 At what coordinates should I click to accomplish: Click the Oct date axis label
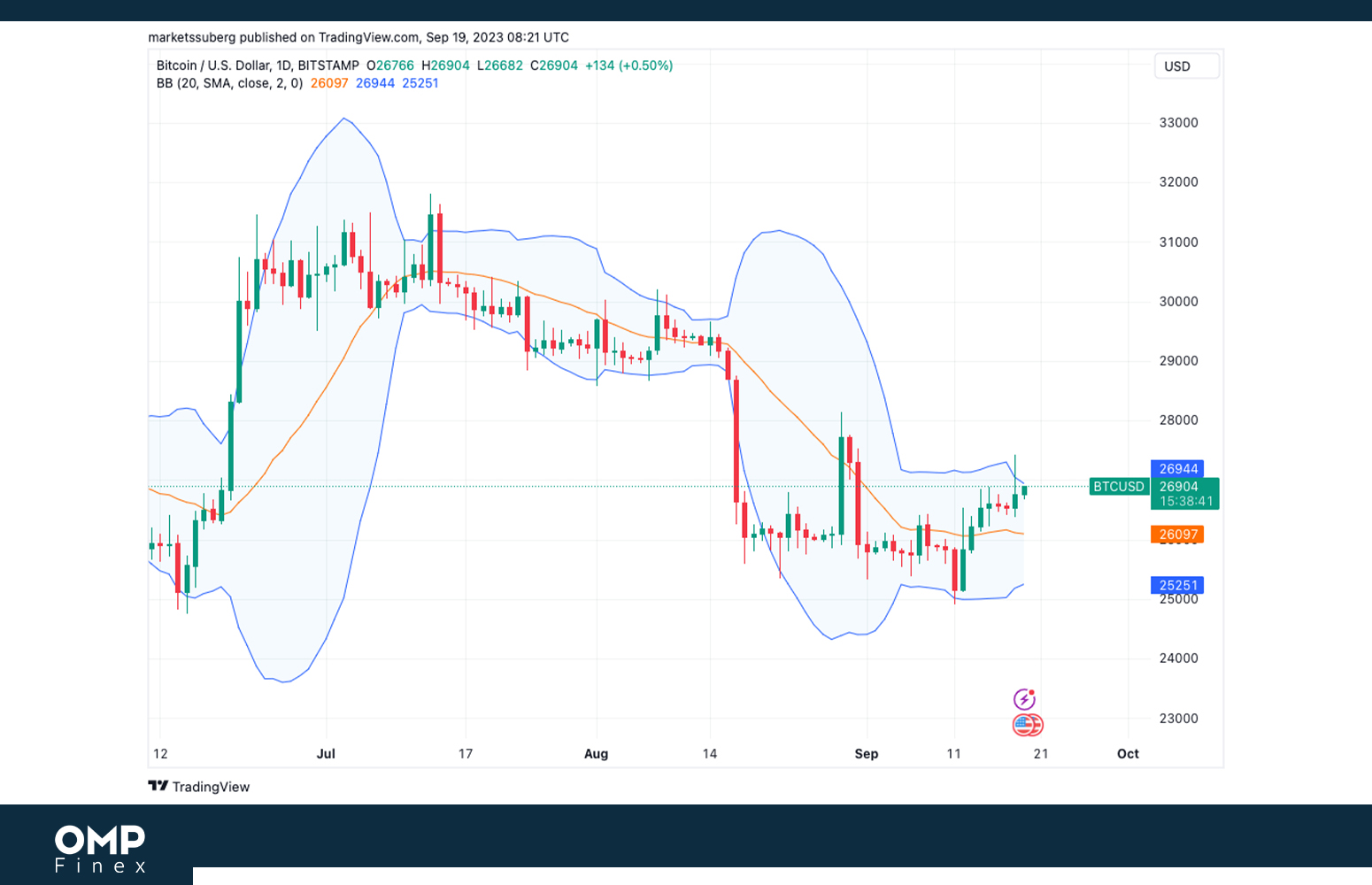(x=1128, y=754)
